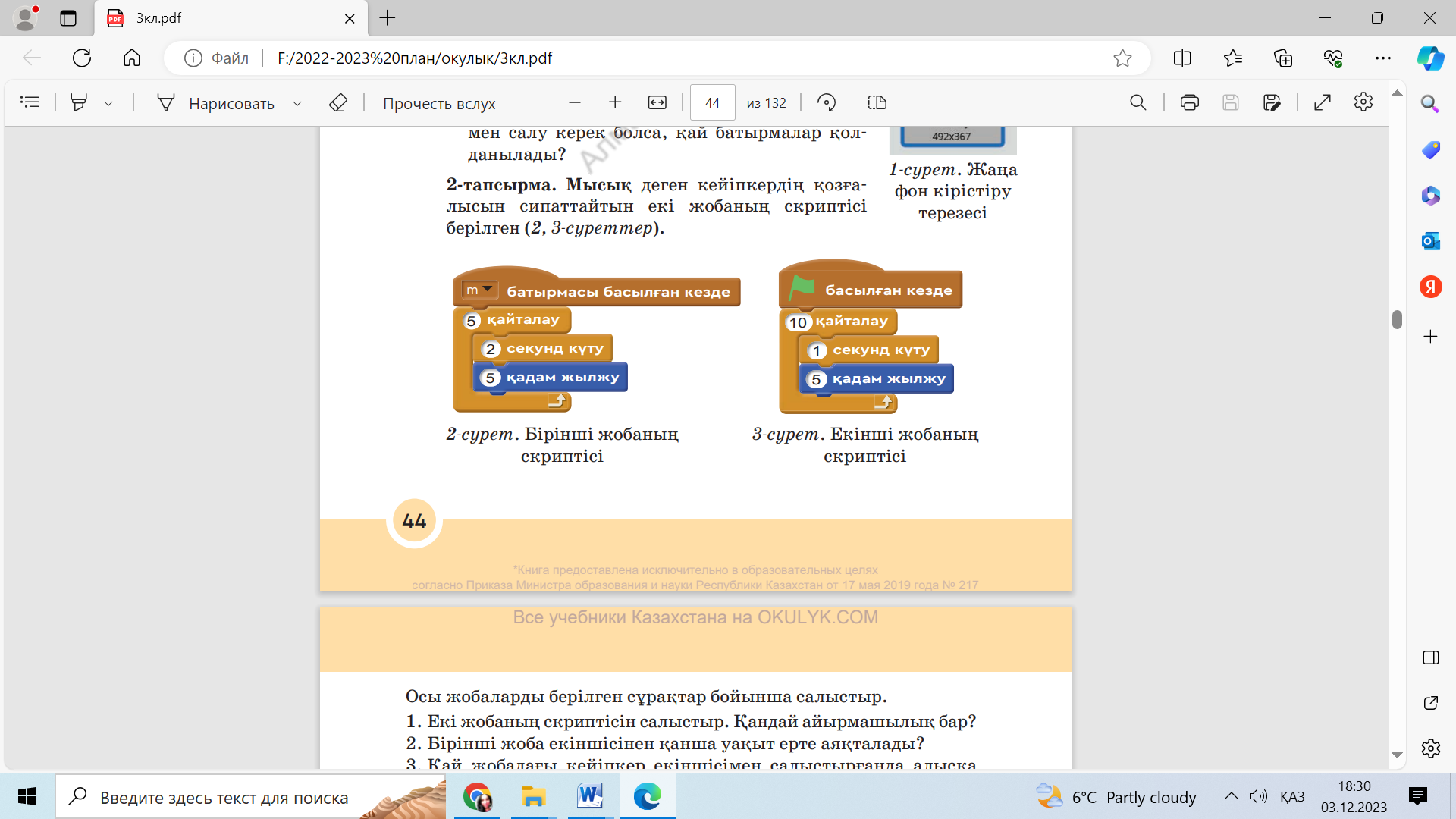
Task: Open a new browser tab
Action: tap(388, 18)
